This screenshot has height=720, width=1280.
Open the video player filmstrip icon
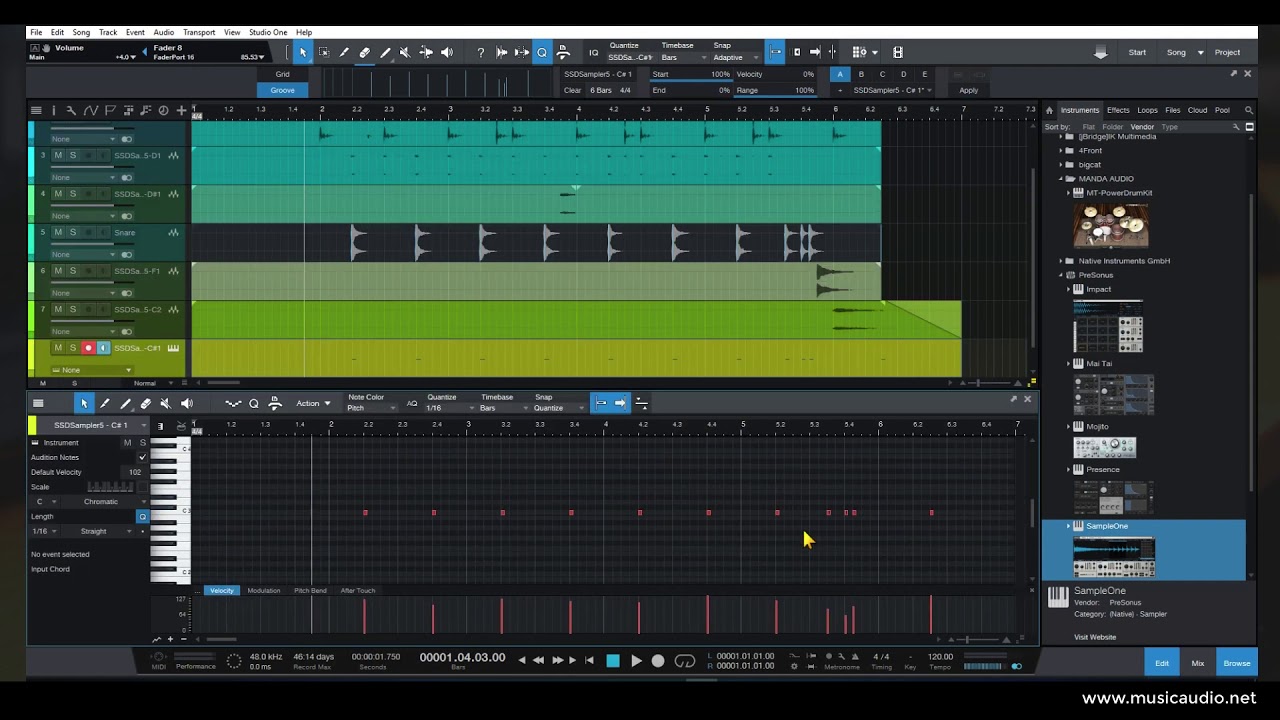click(898, 52)
